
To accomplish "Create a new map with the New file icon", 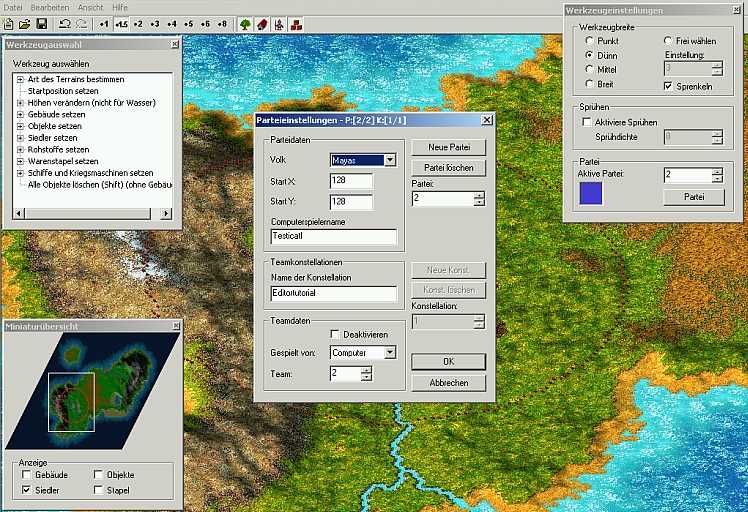I will point(8,24).
